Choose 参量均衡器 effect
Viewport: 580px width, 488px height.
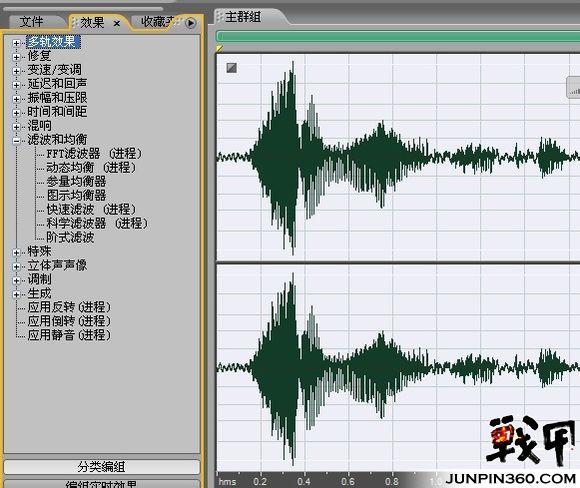tap(76, 181)
